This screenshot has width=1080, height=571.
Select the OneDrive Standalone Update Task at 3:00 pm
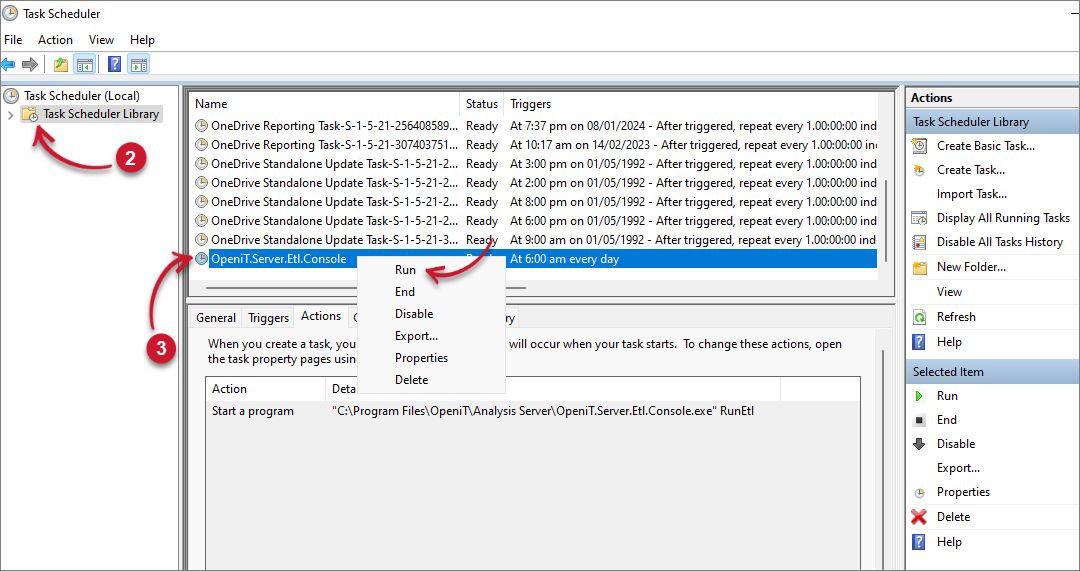click(x=536, y=164)
